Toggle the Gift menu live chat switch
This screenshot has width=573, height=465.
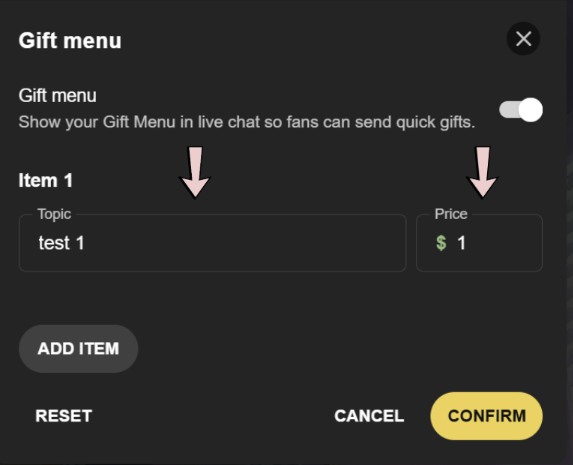pos(521,110)
